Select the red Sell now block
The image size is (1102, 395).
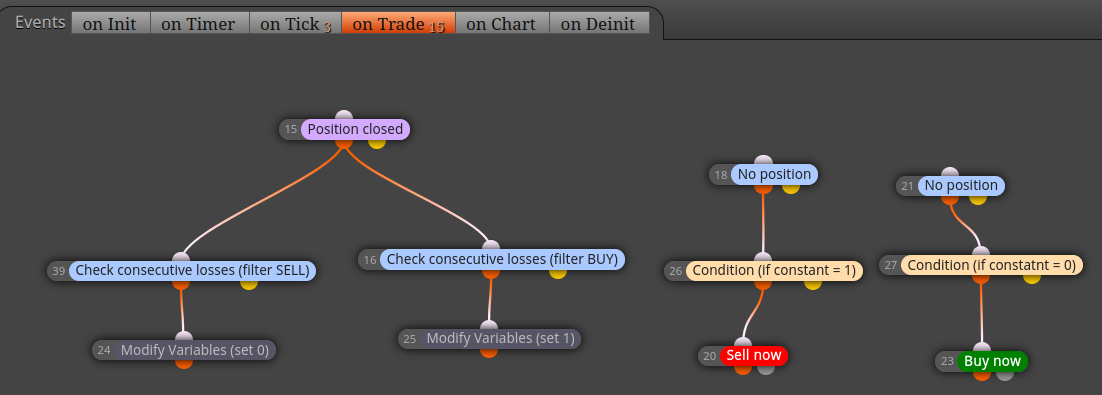(x=753, y=356)
